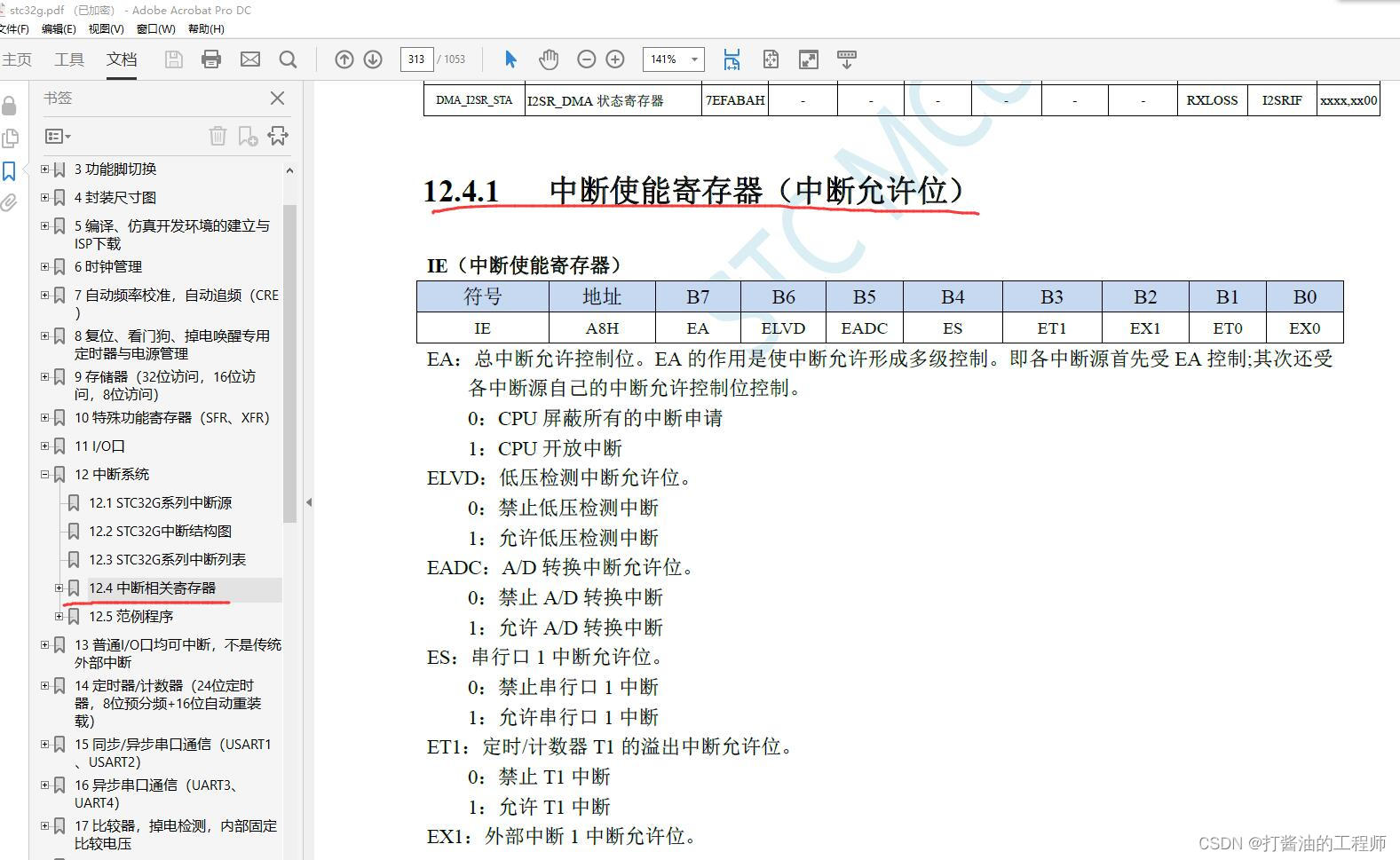The height and width of the screenshot is (860, 1400).
Task: Go to previous page arrow
Action: (344, 59)
